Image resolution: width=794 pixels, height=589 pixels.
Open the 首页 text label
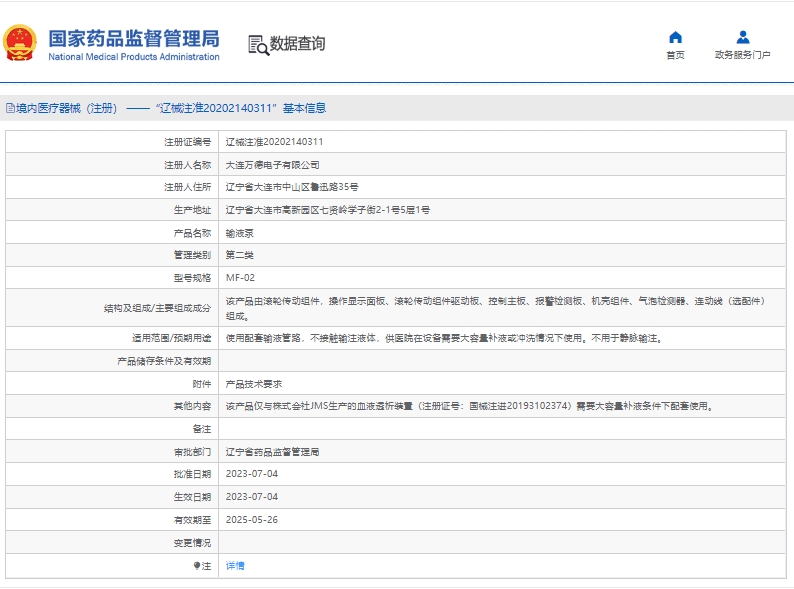tap(675, 55)
